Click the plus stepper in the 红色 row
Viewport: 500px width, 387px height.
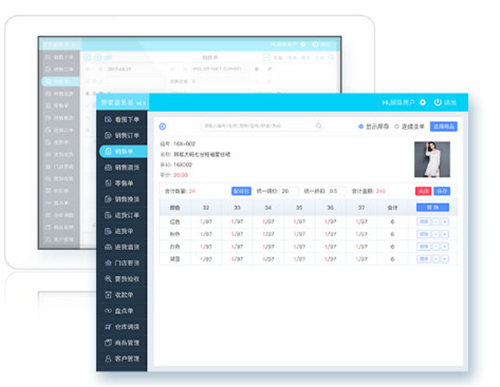pyautogui.click(x=445, y=222)
